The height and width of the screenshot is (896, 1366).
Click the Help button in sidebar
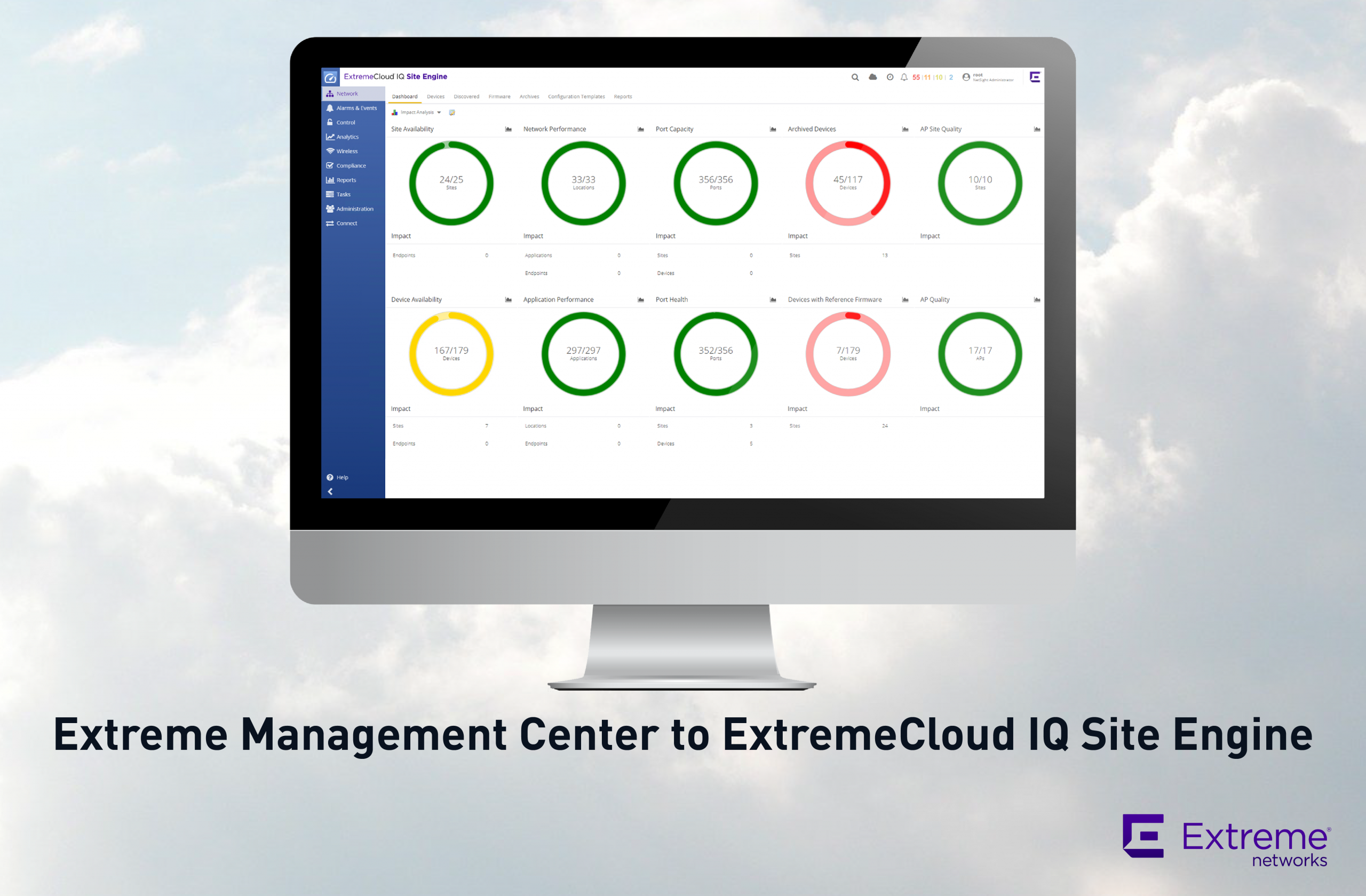[x=337, y=477]
